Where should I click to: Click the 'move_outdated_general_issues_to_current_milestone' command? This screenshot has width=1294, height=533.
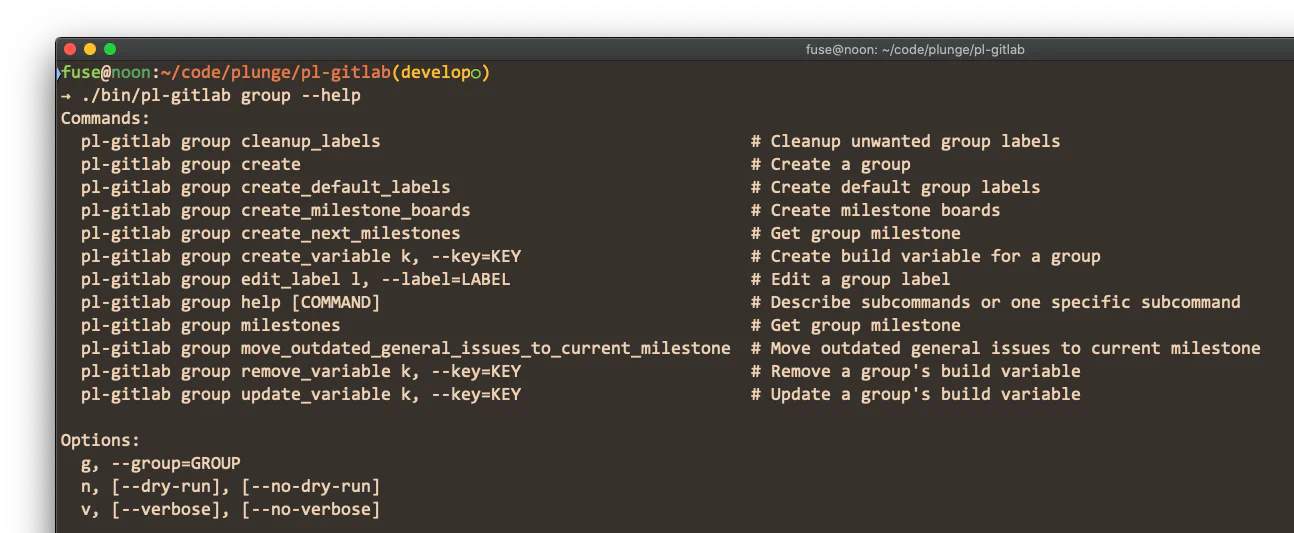(x=486, y=349)
